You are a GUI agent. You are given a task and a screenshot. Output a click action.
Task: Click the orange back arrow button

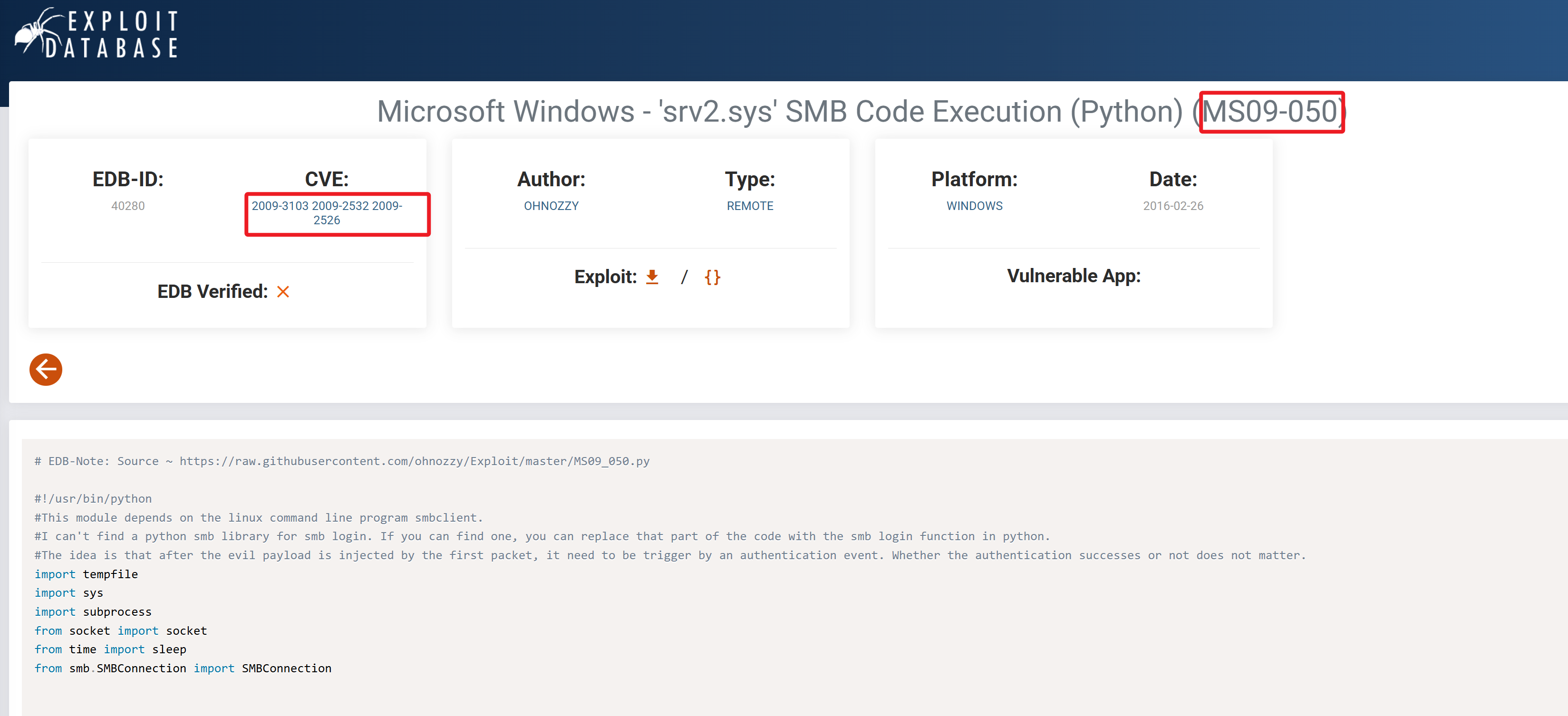tap(46, 369)
